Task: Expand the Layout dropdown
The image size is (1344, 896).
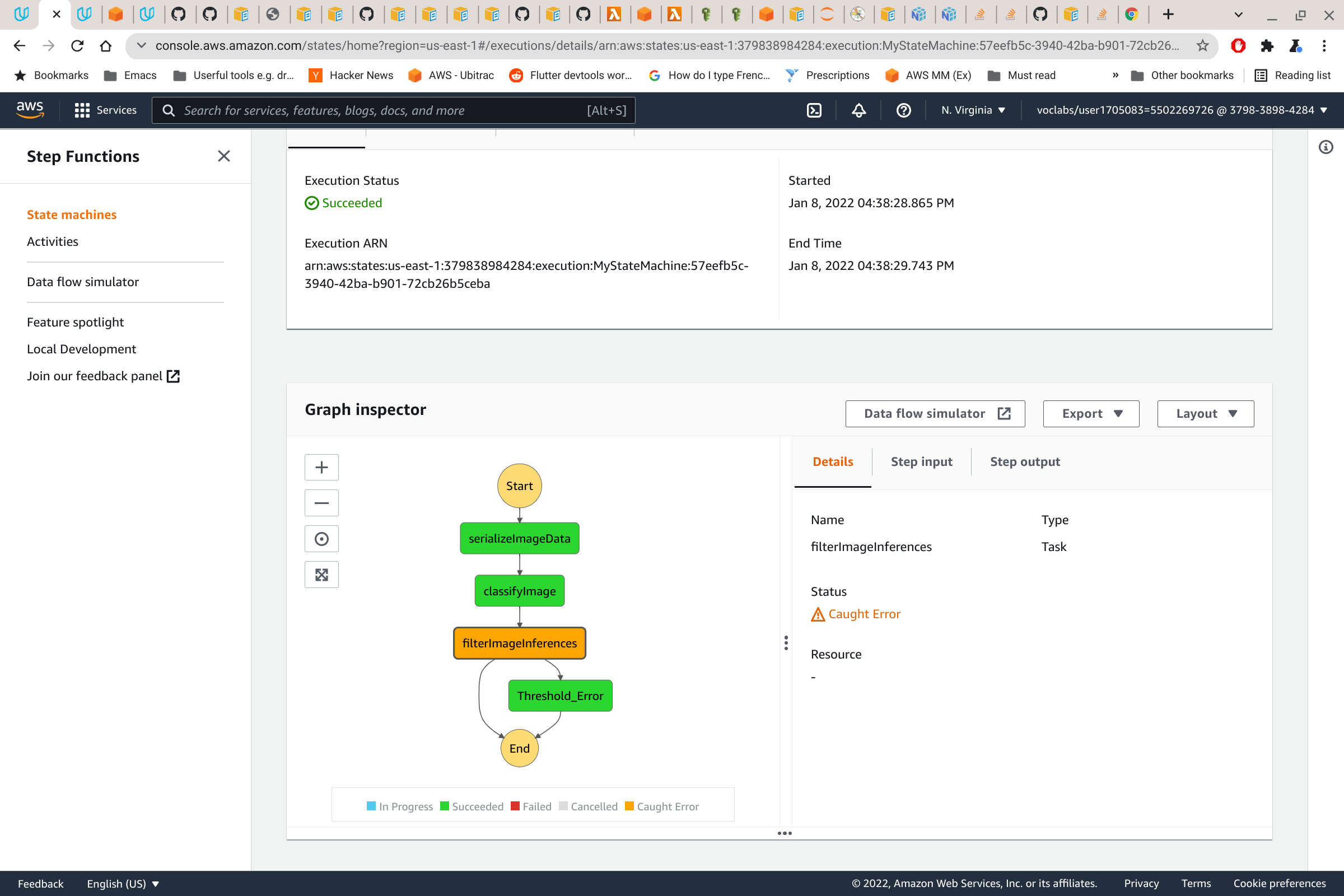Action: (x=1205, y=413)
